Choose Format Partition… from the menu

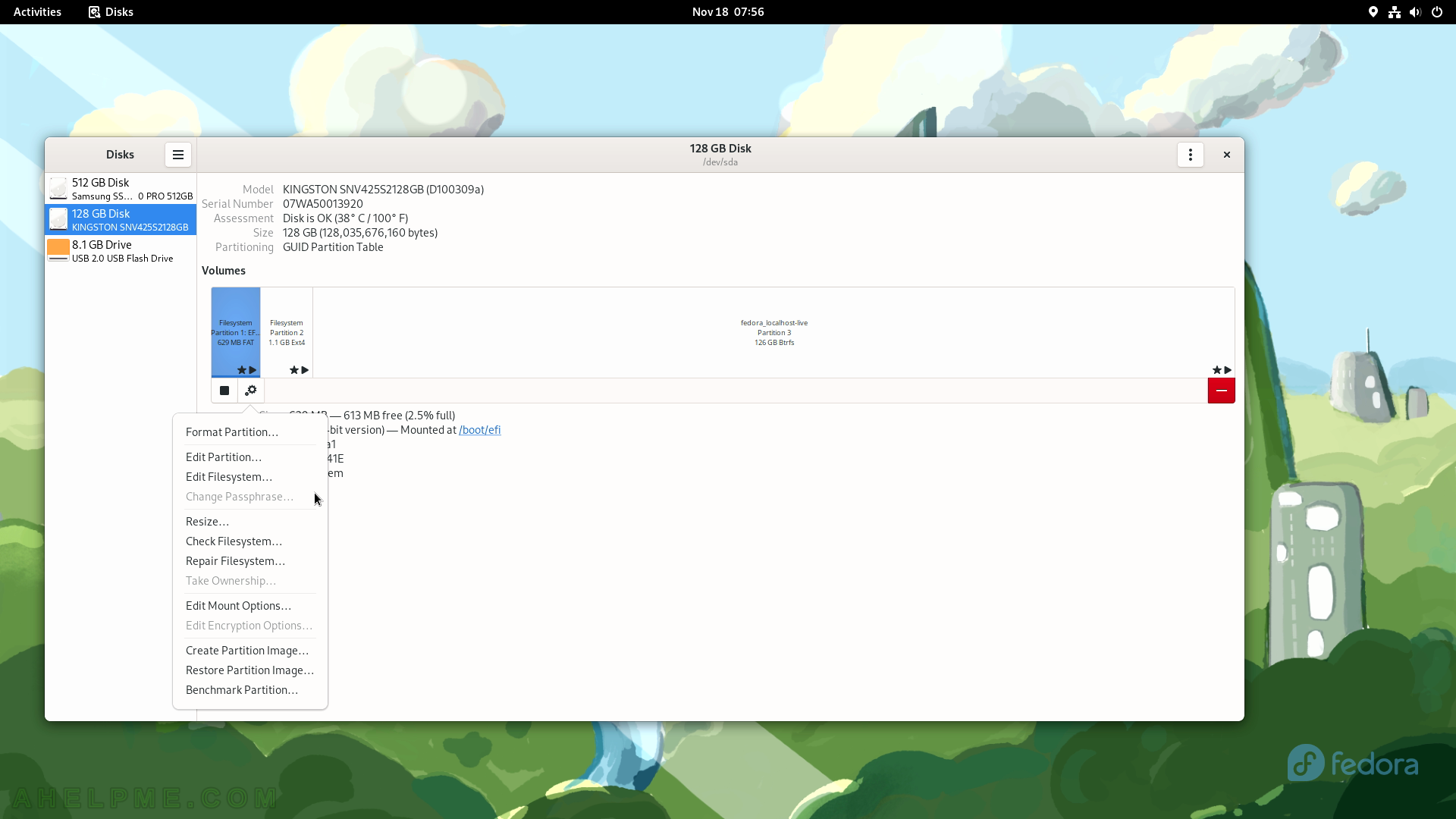click(x=250, y=432)
